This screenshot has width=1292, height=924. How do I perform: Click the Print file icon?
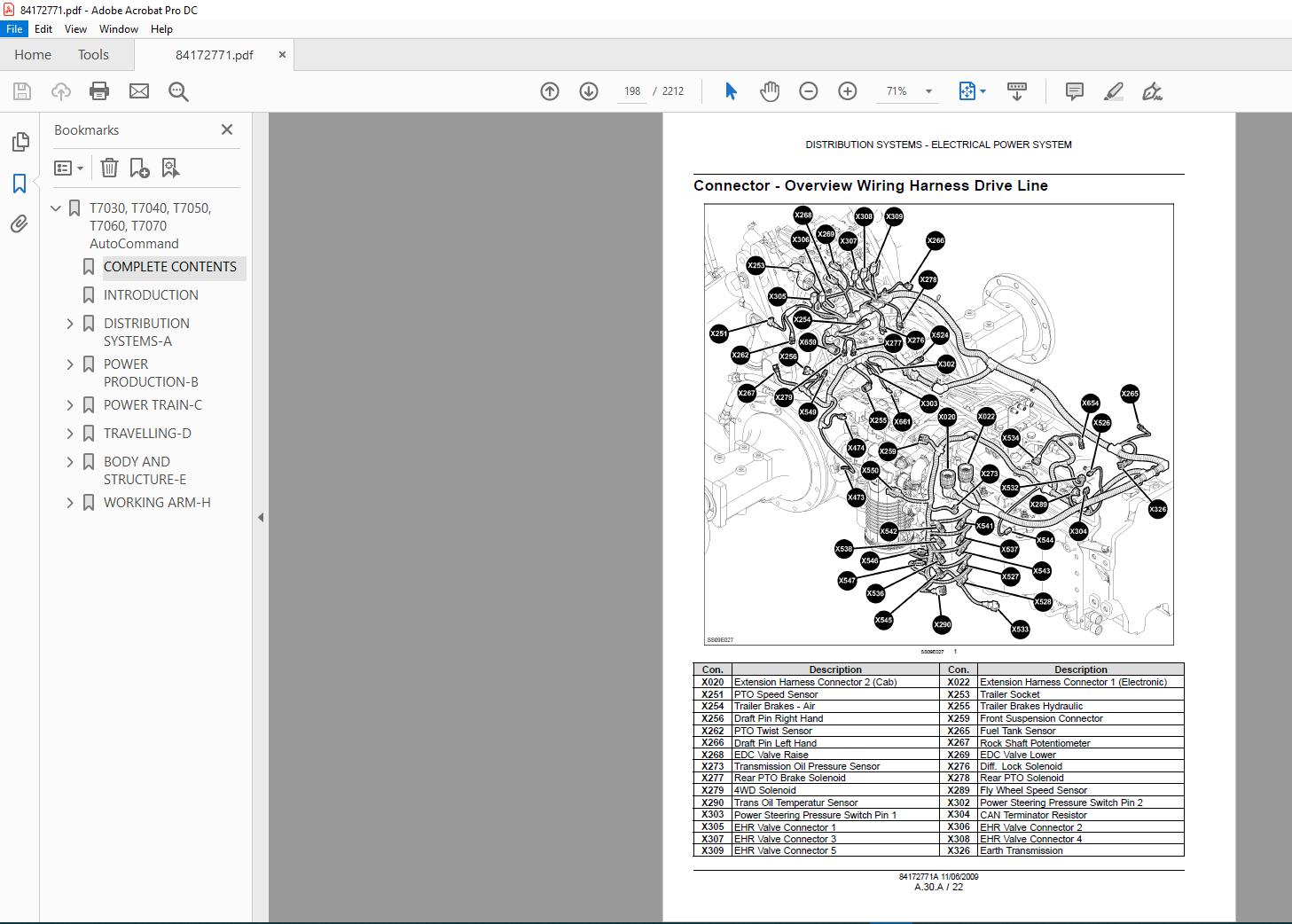[x=99, y=91]
